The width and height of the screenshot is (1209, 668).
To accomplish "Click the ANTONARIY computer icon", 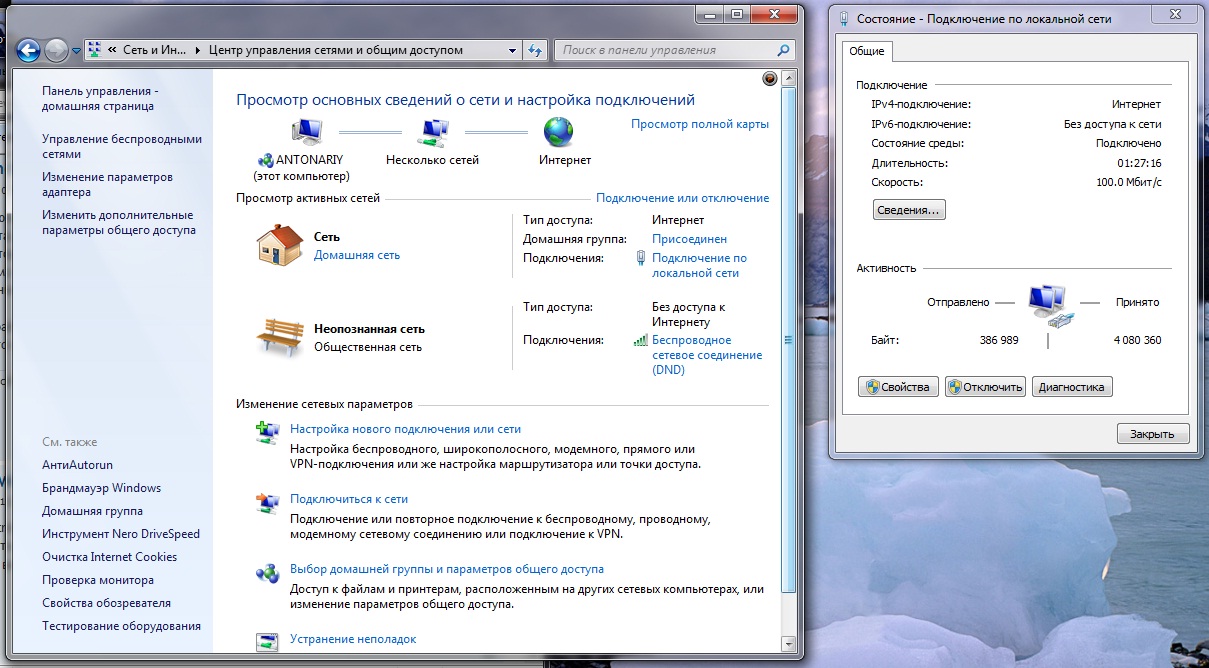I will coord(305,132).
